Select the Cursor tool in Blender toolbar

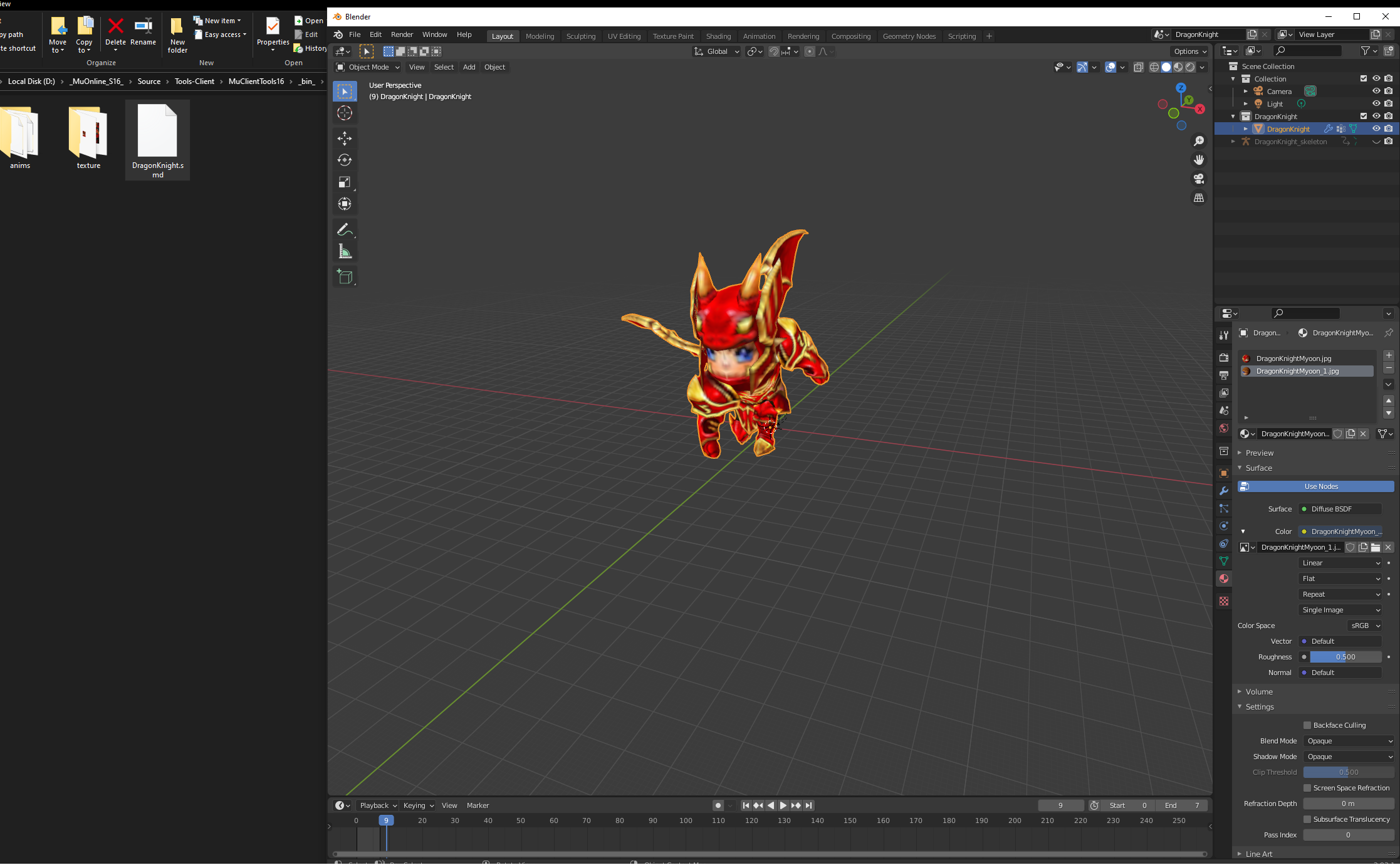point(345,113)
